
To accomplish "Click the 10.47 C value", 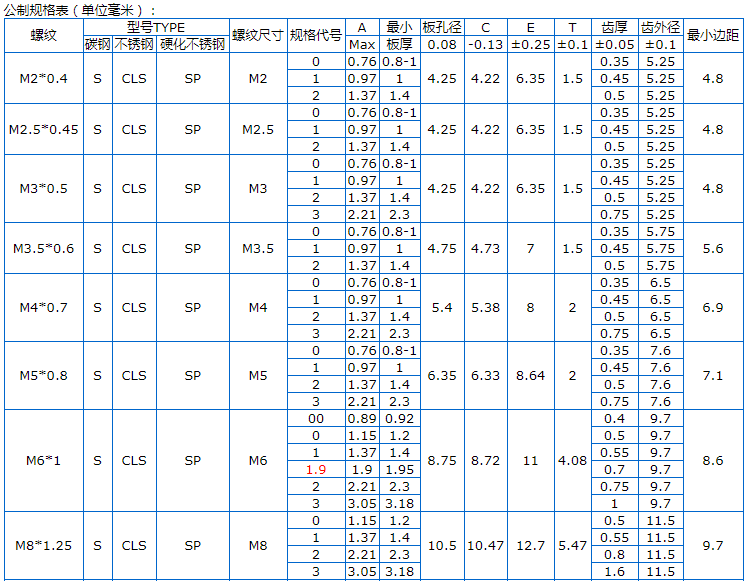I will point(485,546).
